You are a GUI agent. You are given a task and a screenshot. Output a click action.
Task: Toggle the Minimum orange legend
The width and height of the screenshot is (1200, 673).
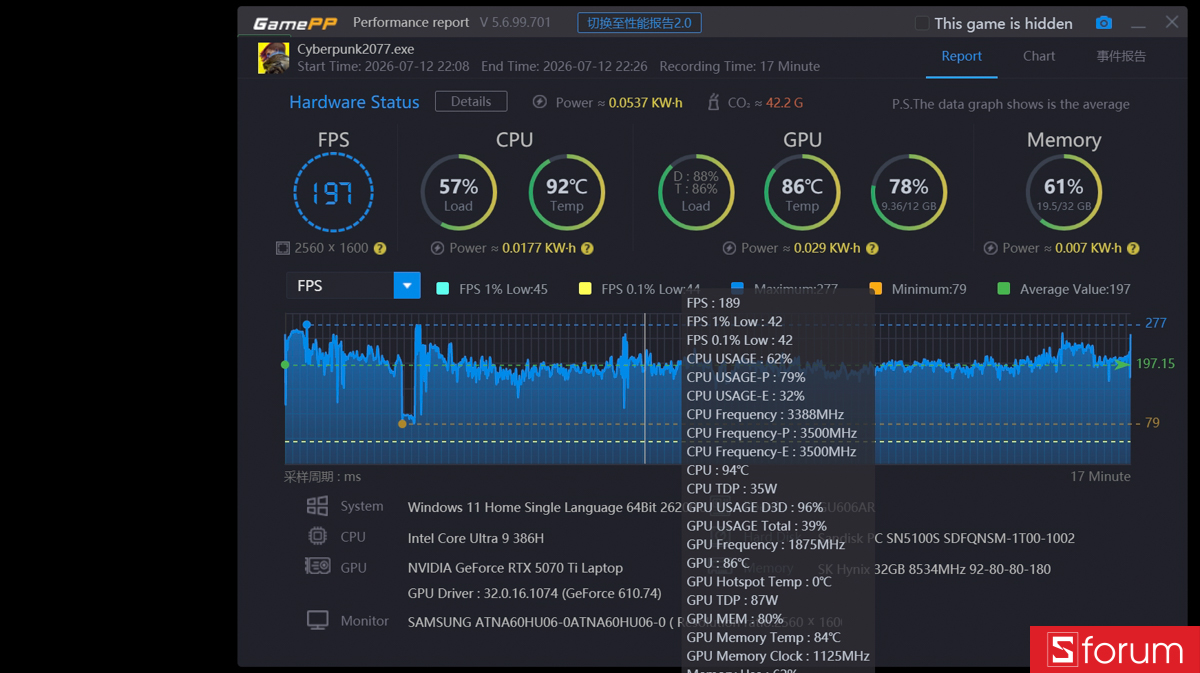point(876,289)
